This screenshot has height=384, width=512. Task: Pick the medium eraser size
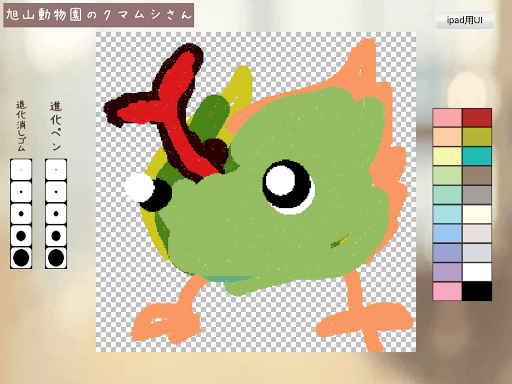[x=21, y=214]
